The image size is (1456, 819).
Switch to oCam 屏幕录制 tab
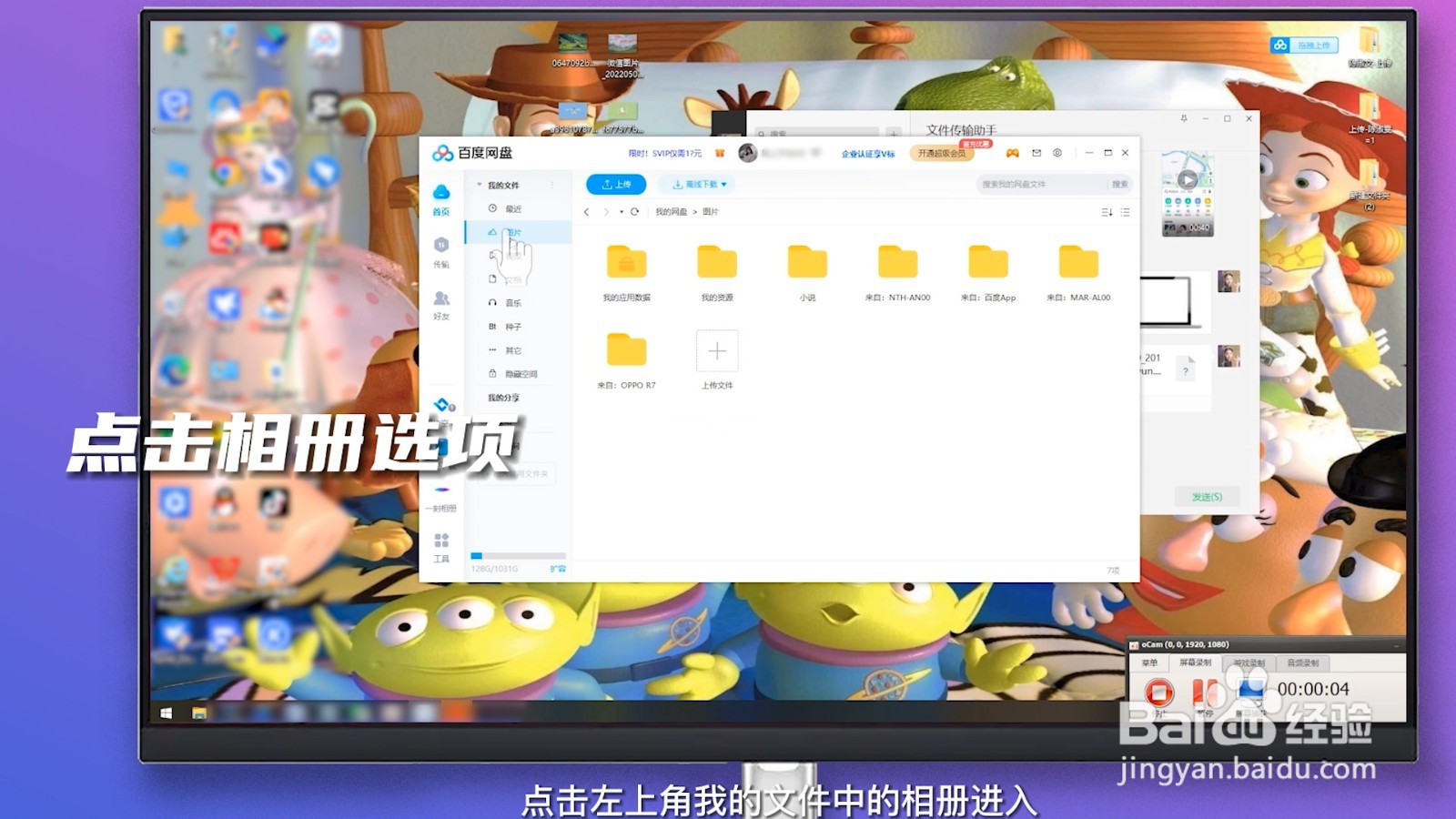click(1196, 662)
